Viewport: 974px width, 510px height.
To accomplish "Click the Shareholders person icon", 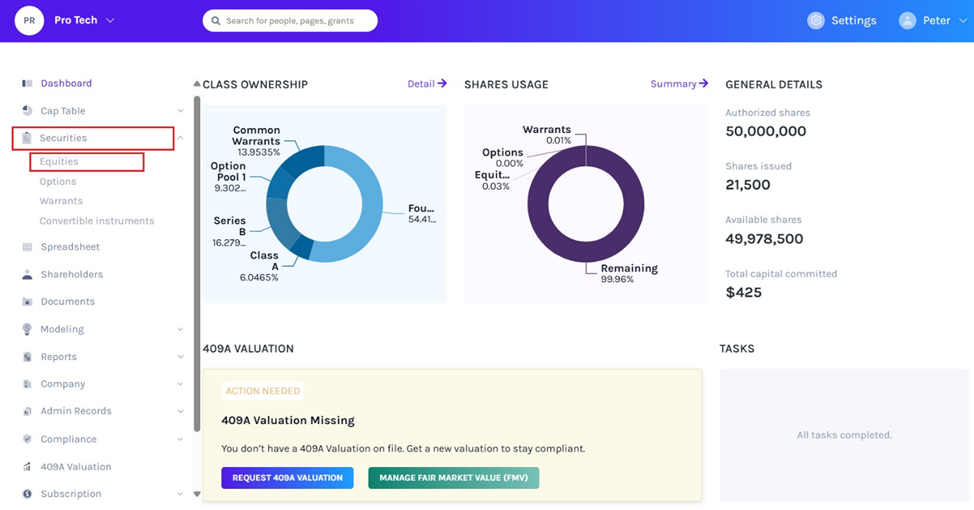I will coord(27,274).
